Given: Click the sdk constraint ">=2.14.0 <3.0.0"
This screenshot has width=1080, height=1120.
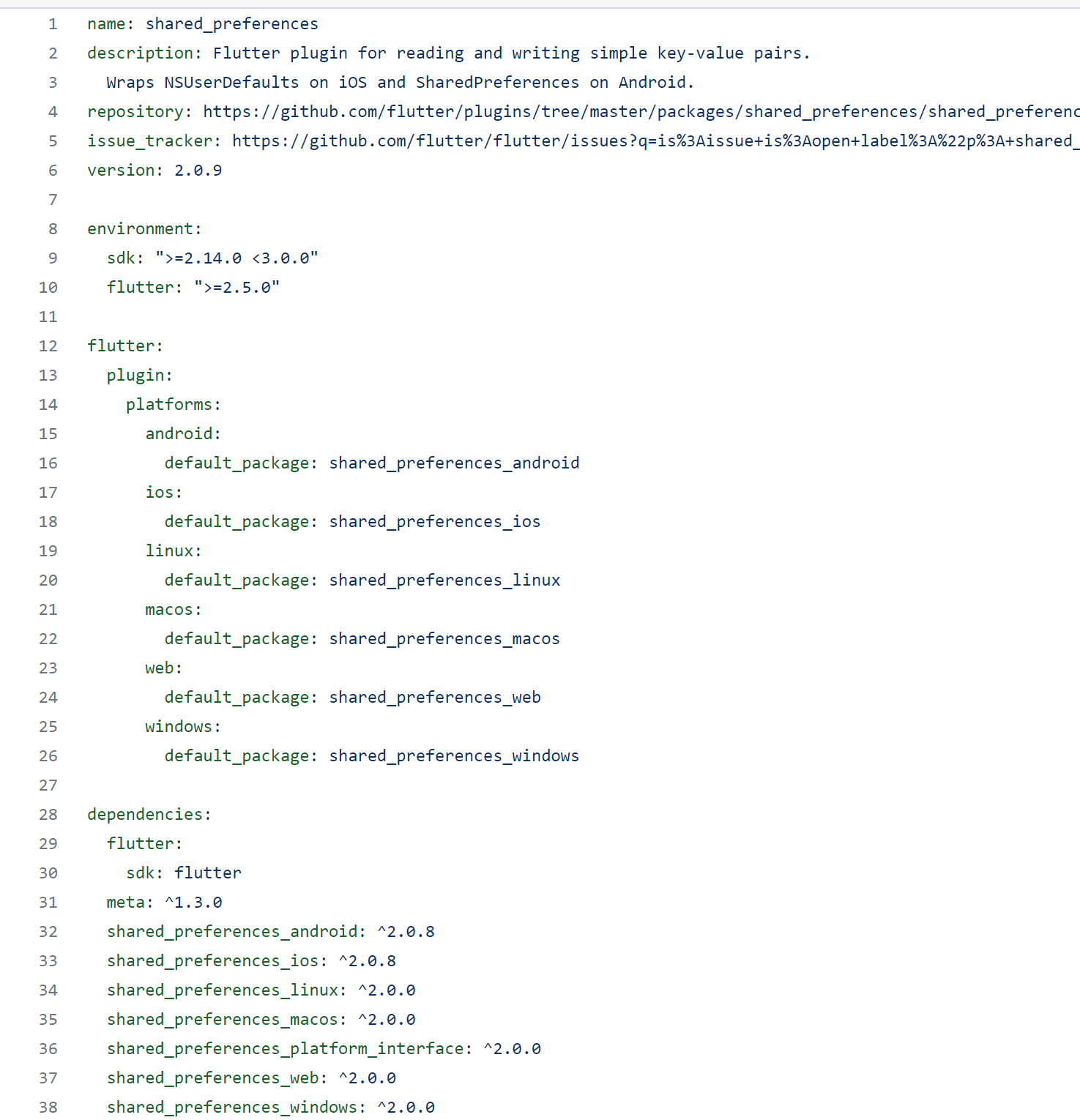Looking at the screenshot, I should [x=237, y=258].
